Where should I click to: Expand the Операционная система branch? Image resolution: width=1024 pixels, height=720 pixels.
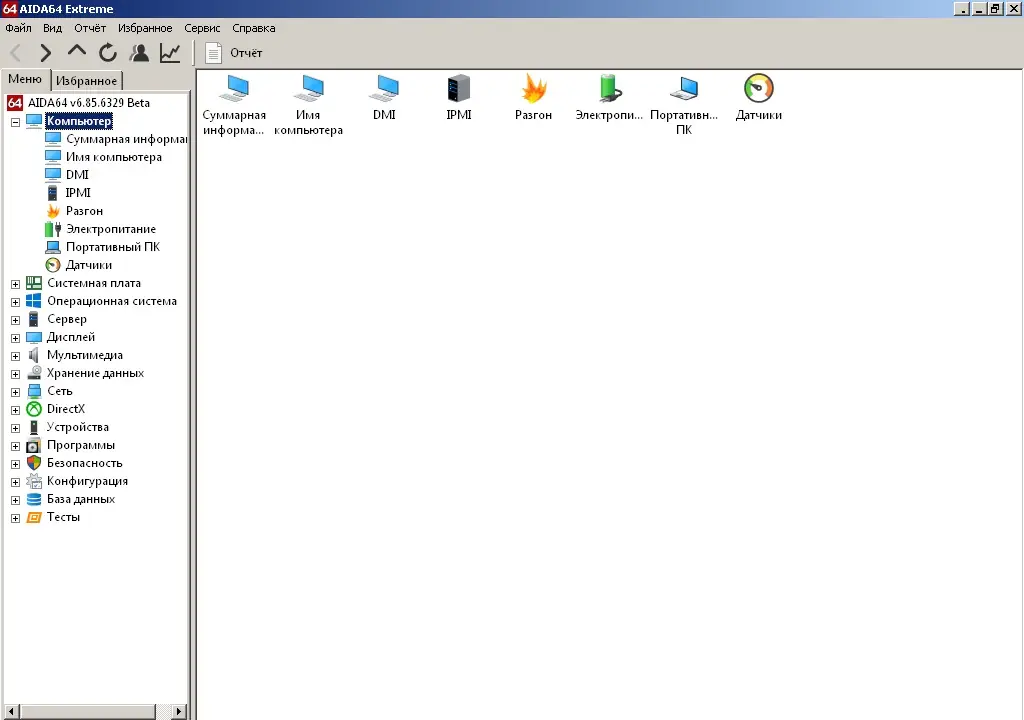15,302
